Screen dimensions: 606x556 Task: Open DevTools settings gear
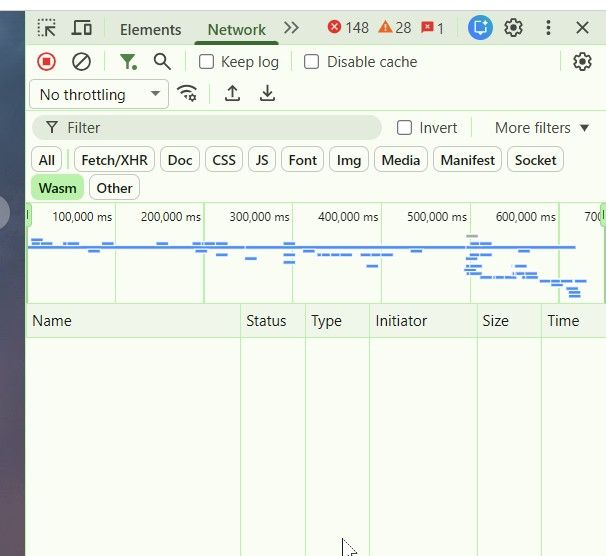tap(513, 28)
